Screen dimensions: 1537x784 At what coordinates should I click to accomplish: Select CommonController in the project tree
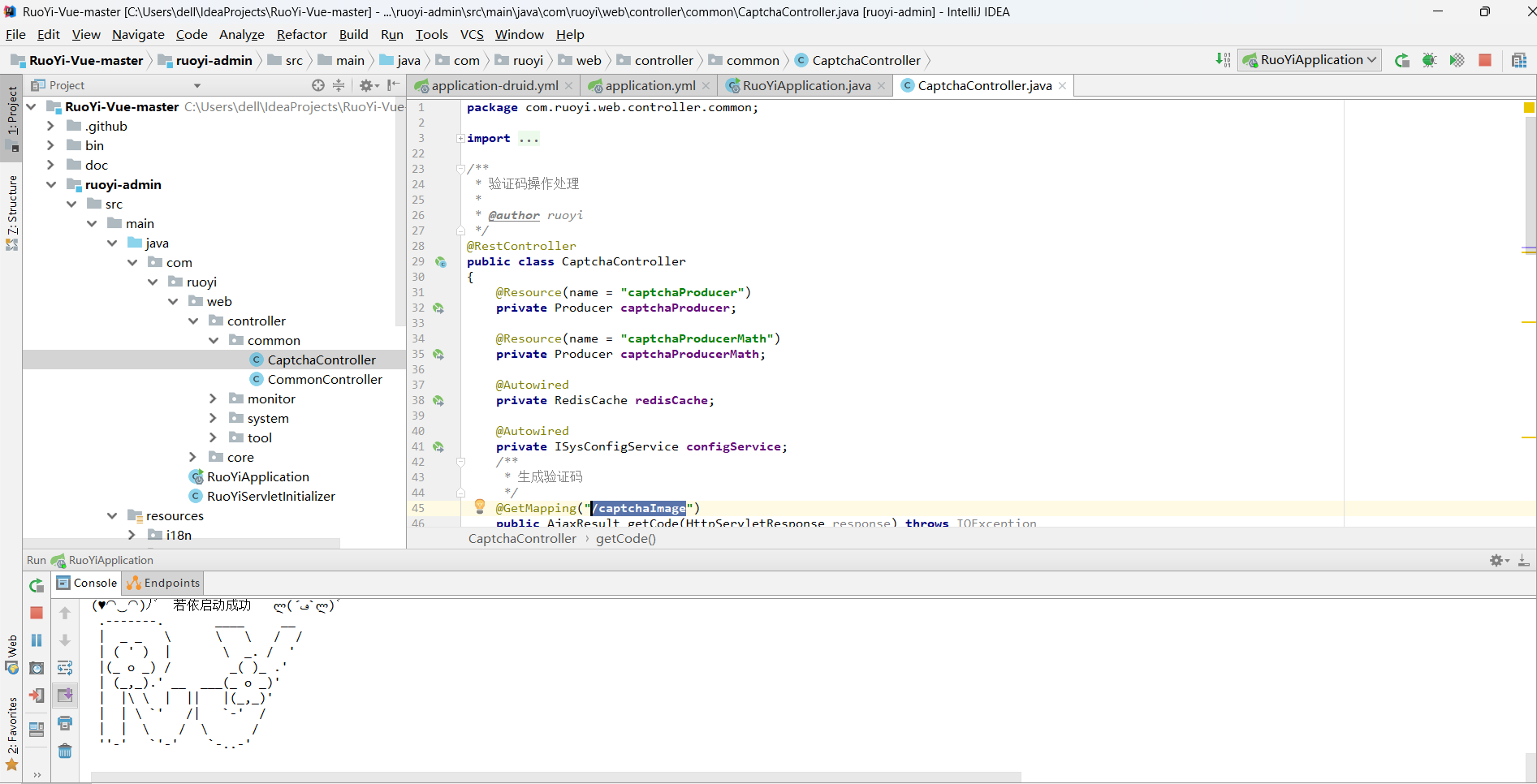pos(325,379)
